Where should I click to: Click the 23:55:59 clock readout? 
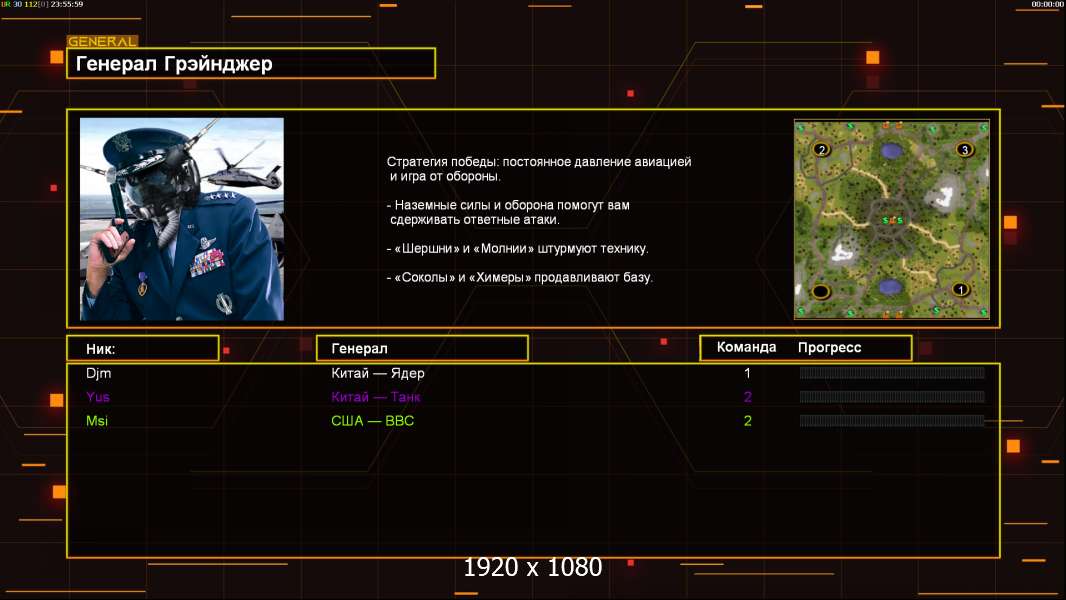pos(67,4)
